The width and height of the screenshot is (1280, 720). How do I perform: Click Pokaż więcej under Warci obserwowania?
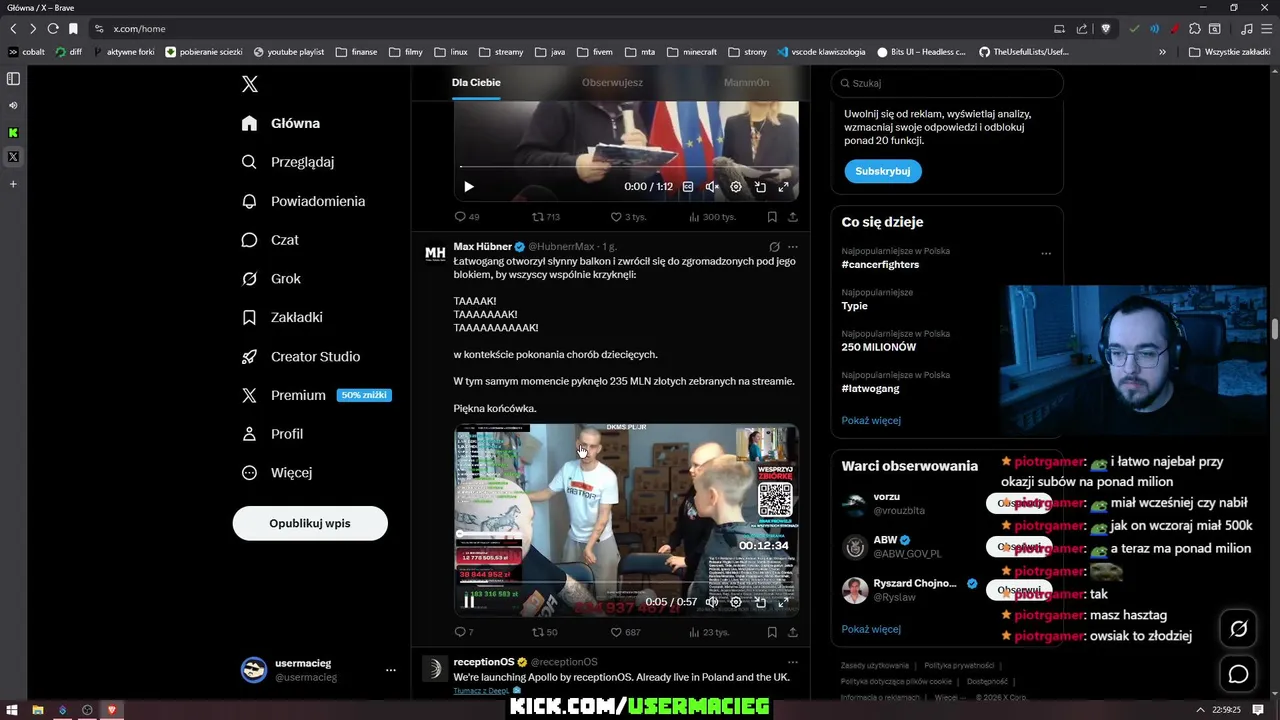(x=871, y=629)
